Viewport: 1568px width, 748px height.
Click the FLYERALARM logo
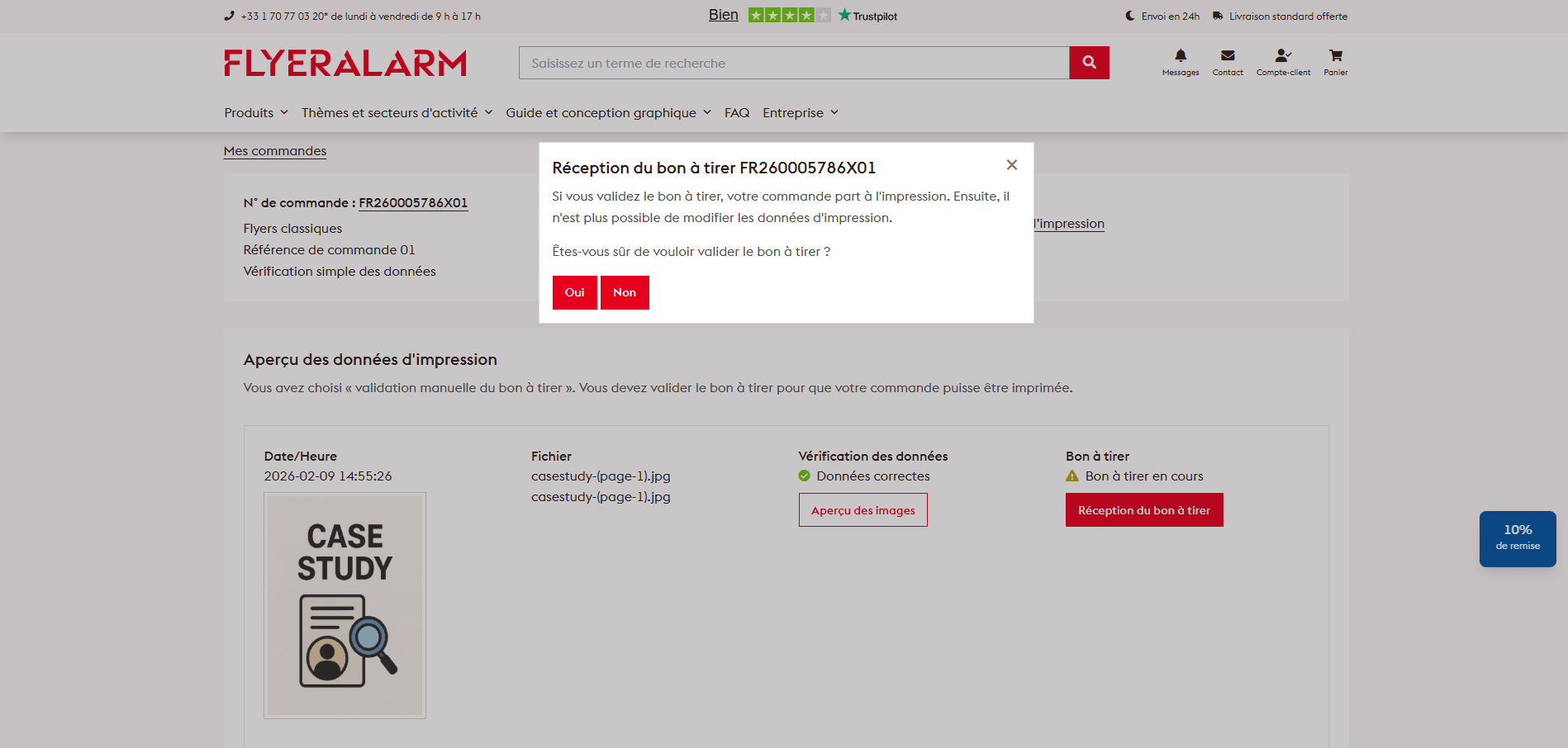click(345, 64)
